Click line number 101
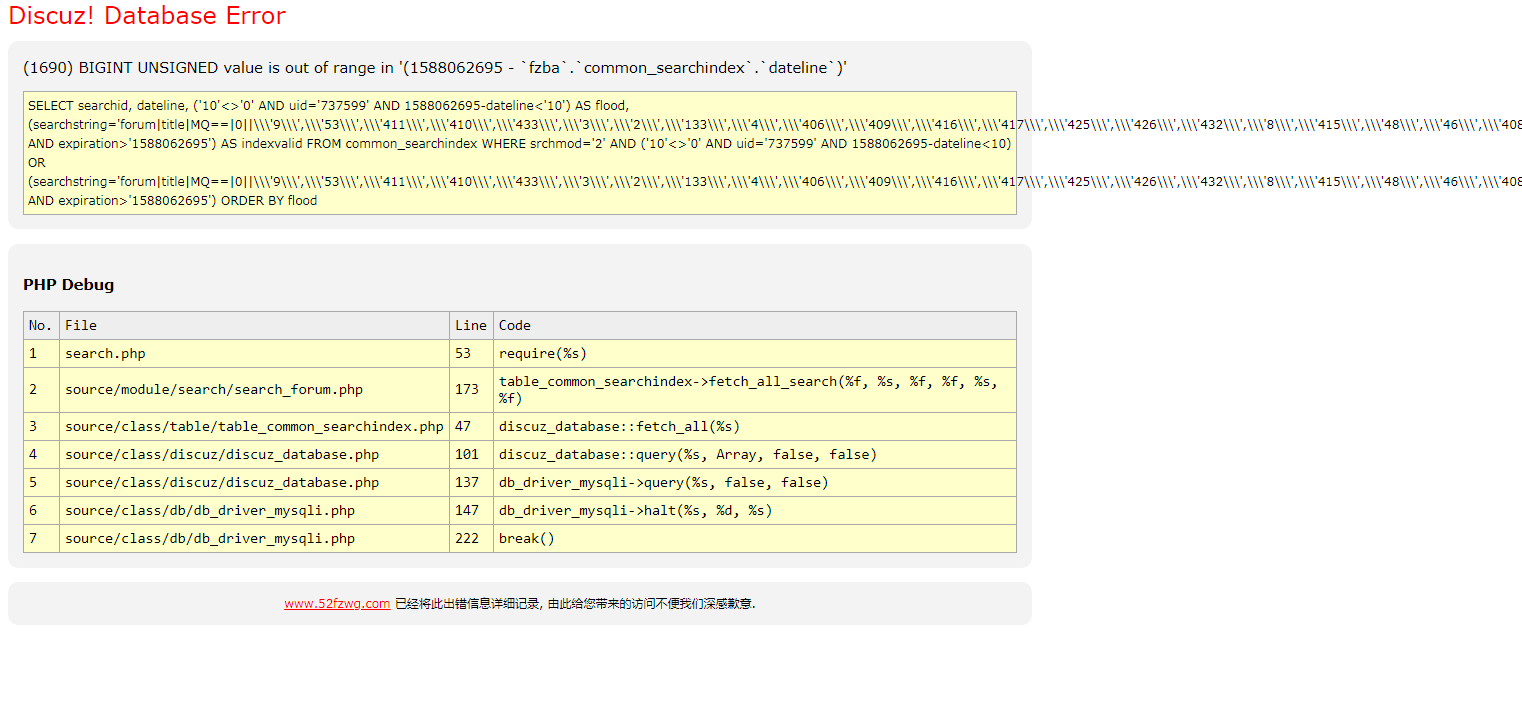 pos(472,455)
